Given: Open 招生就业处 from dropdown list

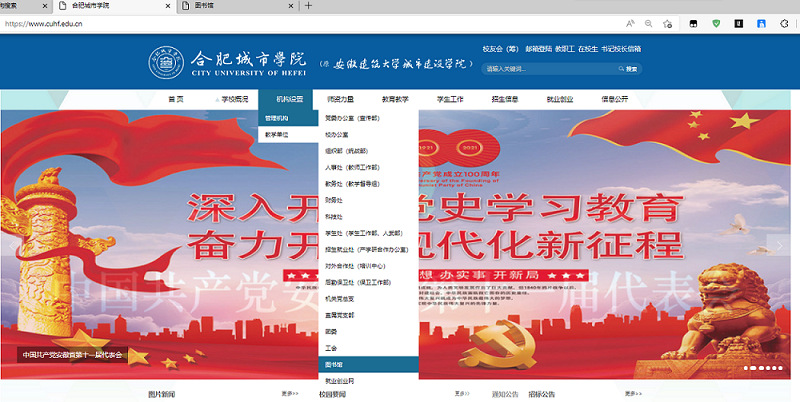Looking at the screenshot, I should pyautogui.click(x=368, y=249).
